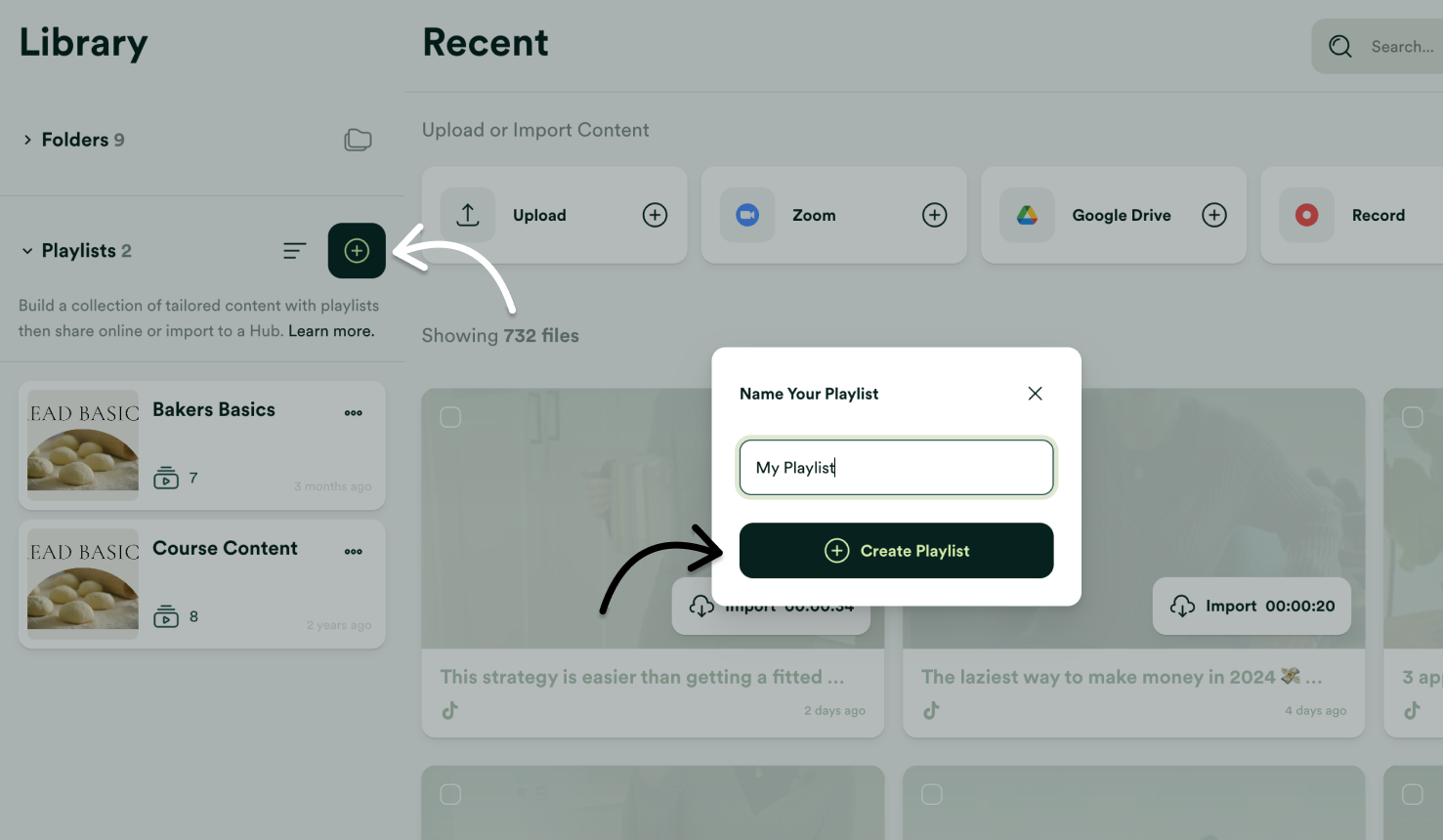Viewport: 1443px width, 840px height.
Task: Collapse the Playlists section chevron
Action: (26, 250)
